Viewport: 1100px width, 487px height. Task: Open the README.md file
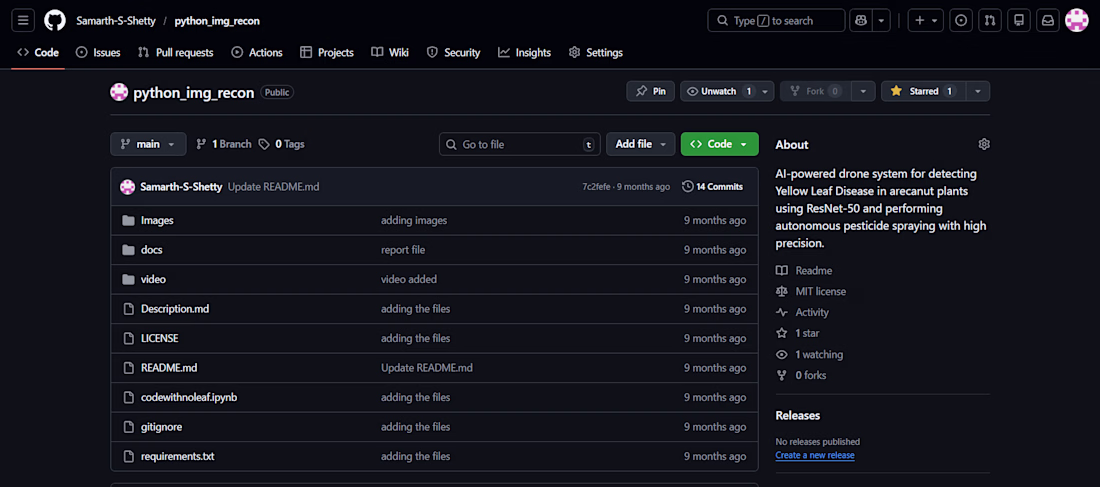pos(169,368)
